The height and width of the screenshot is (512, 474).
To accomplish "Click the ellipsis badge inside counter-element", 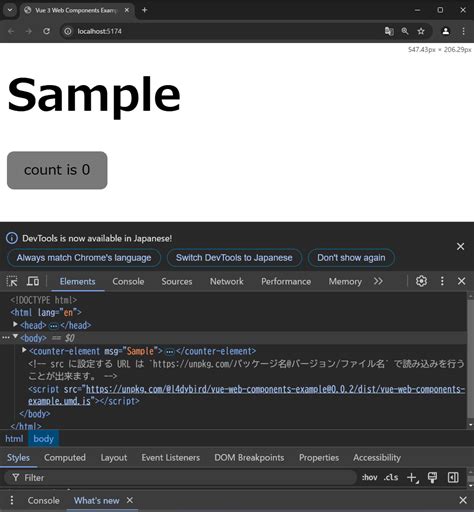I will point(170,352).
